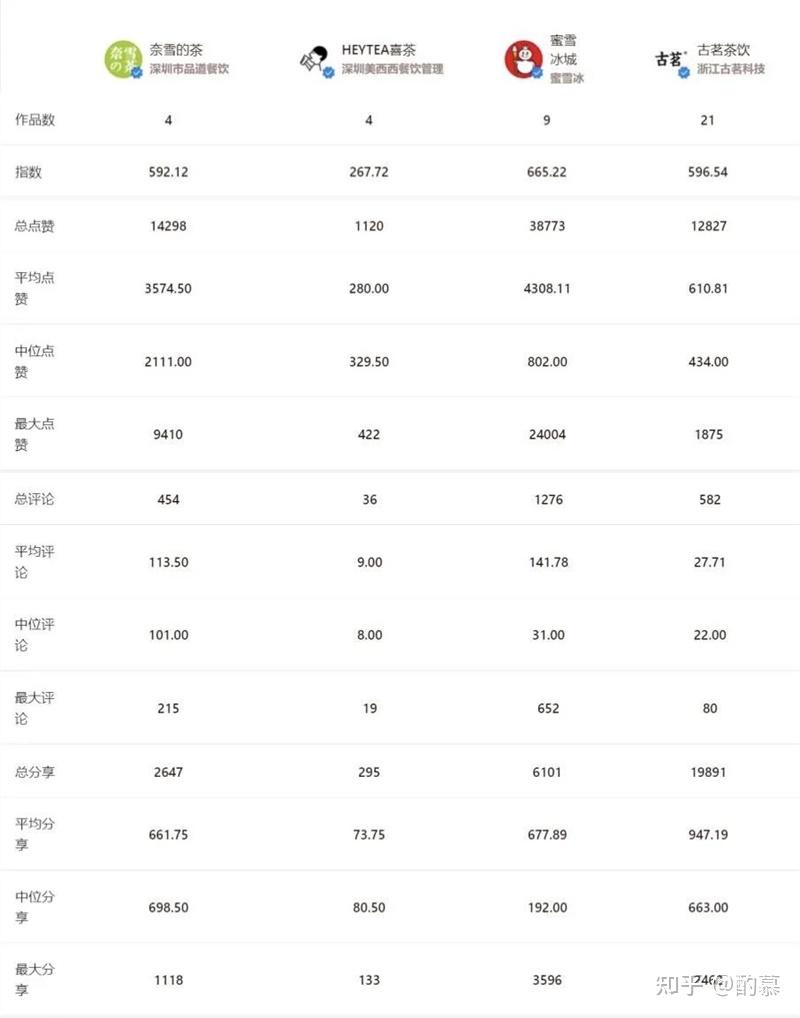The width and height of the screenshot is (800, 1018).
Task: Click the 奈雪的茶 green logo
Action: 123,59
